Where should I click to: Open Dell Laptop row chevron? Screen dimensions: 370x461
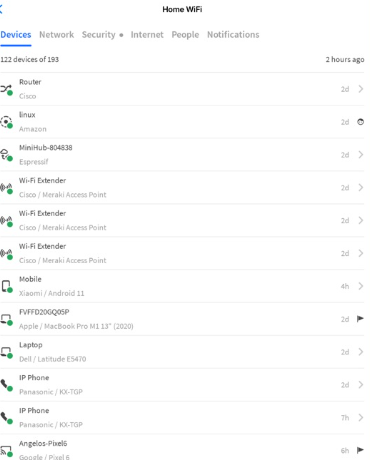click(361, 352)
